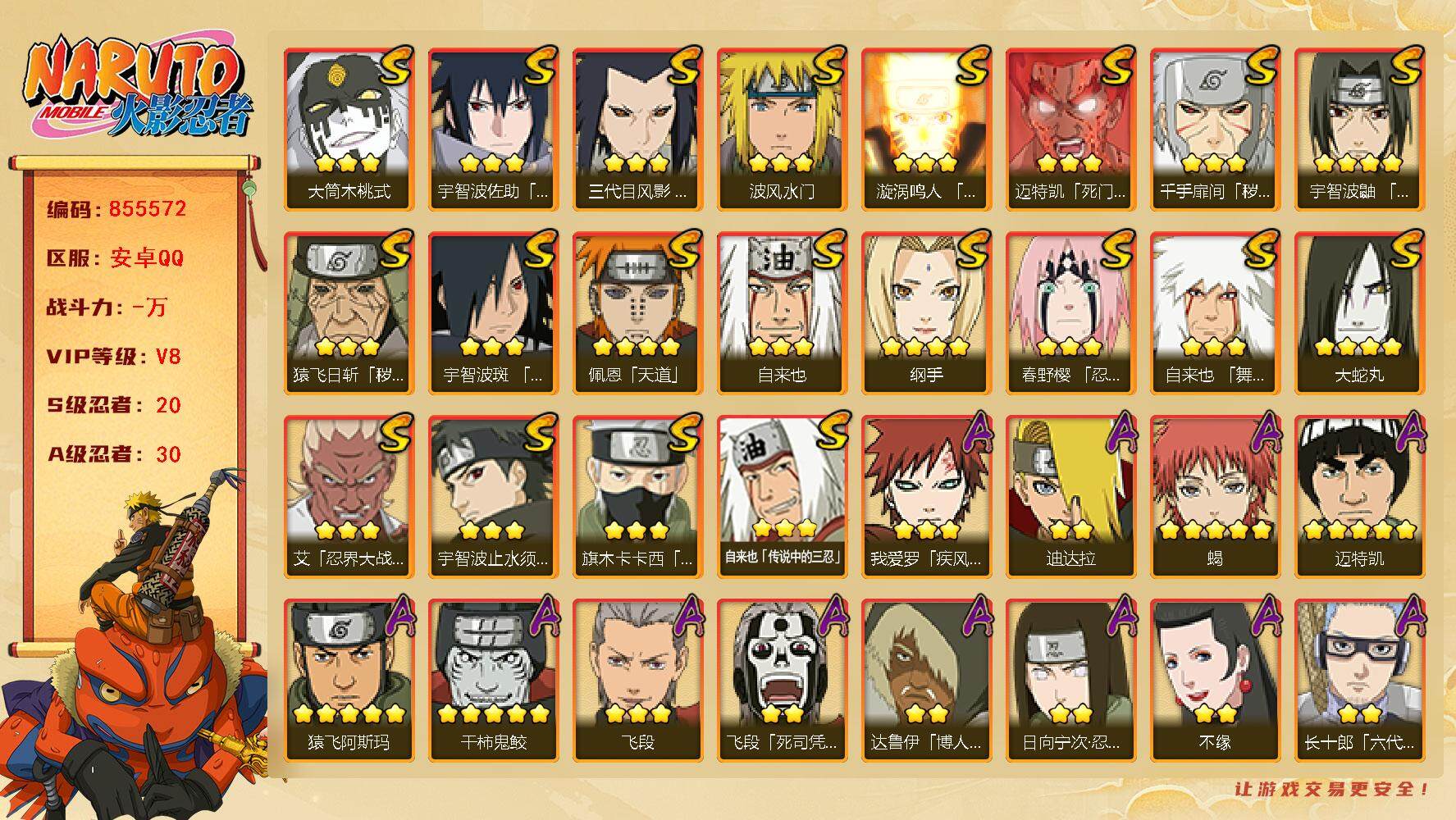
Task: Open the 不缘 ninja card
Action: point(1216,680)
